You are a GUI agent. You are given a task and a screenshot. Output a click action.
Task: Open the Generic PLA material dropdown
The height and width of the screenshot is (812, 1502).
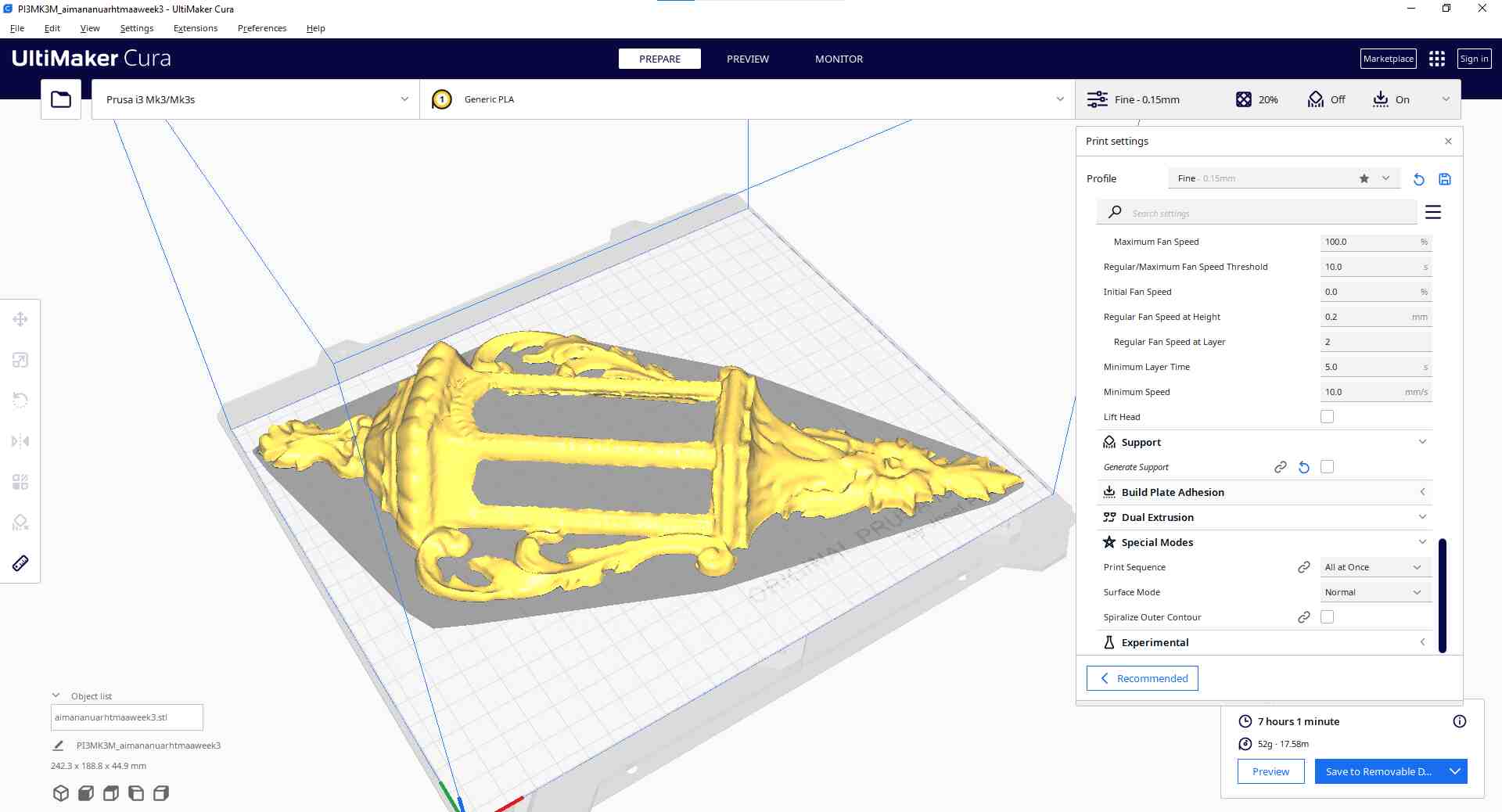click(x=747, y=99)
